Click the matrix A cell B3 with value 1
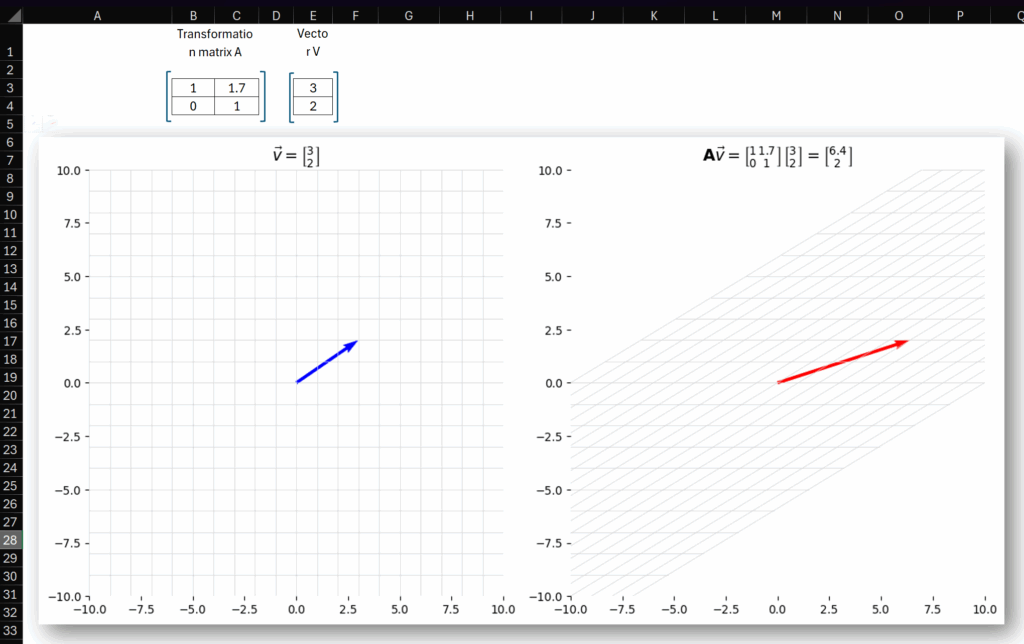Screen dimensions: 1024x644 tap(193, 88)
